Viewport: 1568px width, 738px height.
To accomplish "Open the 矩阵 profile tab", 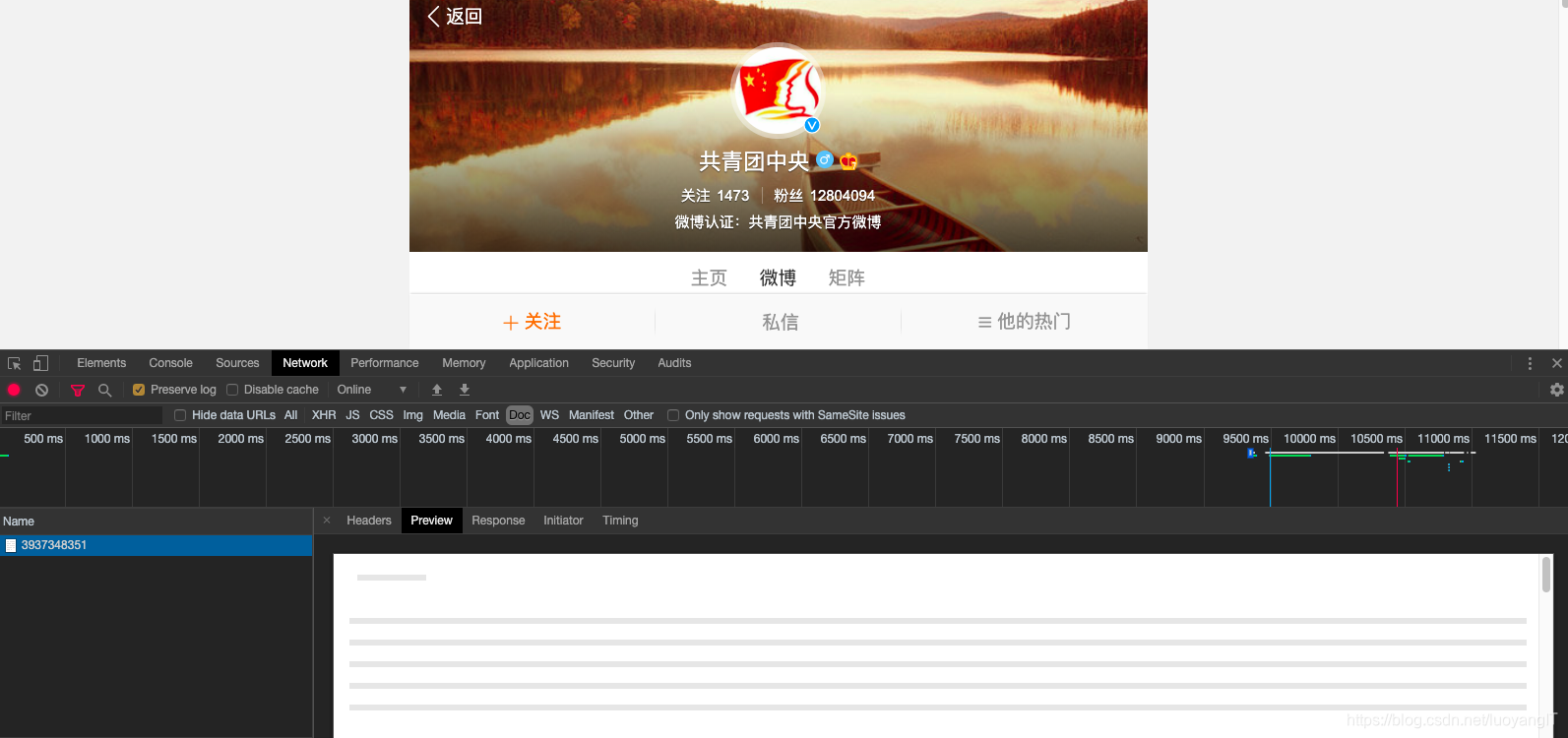I will pyautogui.click(x=847, y=277).
